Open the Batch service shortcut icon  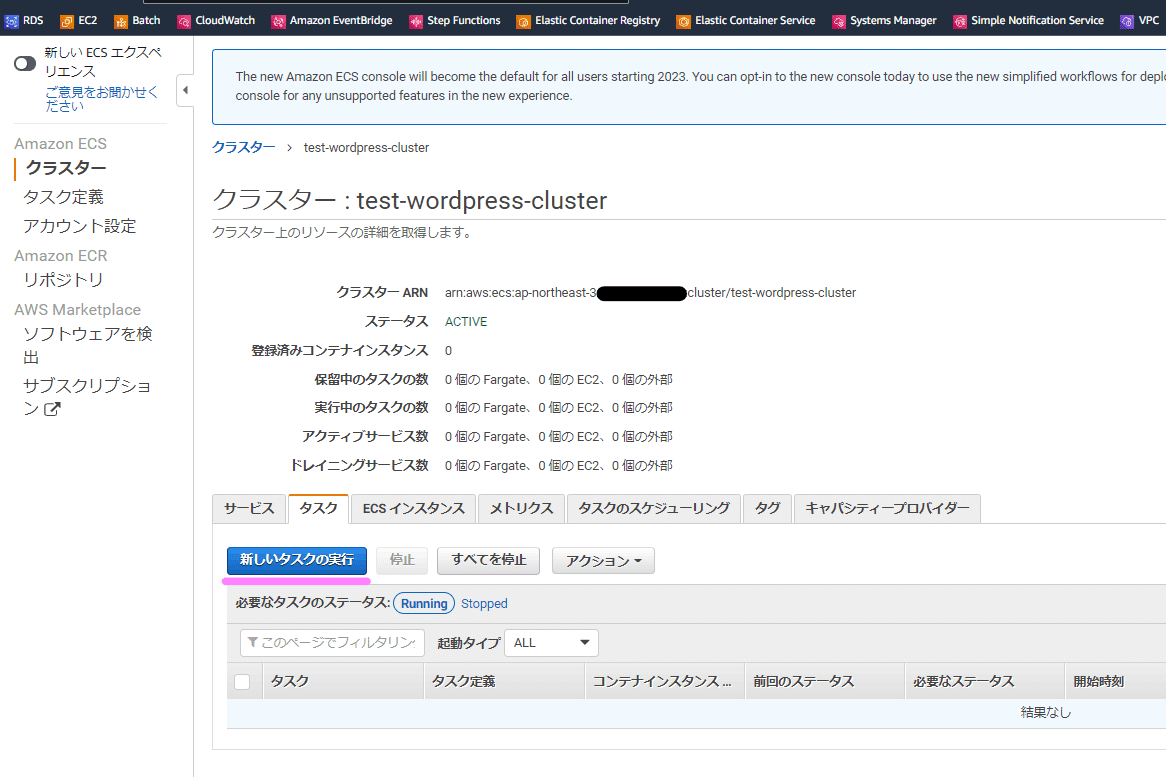pyautogui.click(x=120, y=22)
